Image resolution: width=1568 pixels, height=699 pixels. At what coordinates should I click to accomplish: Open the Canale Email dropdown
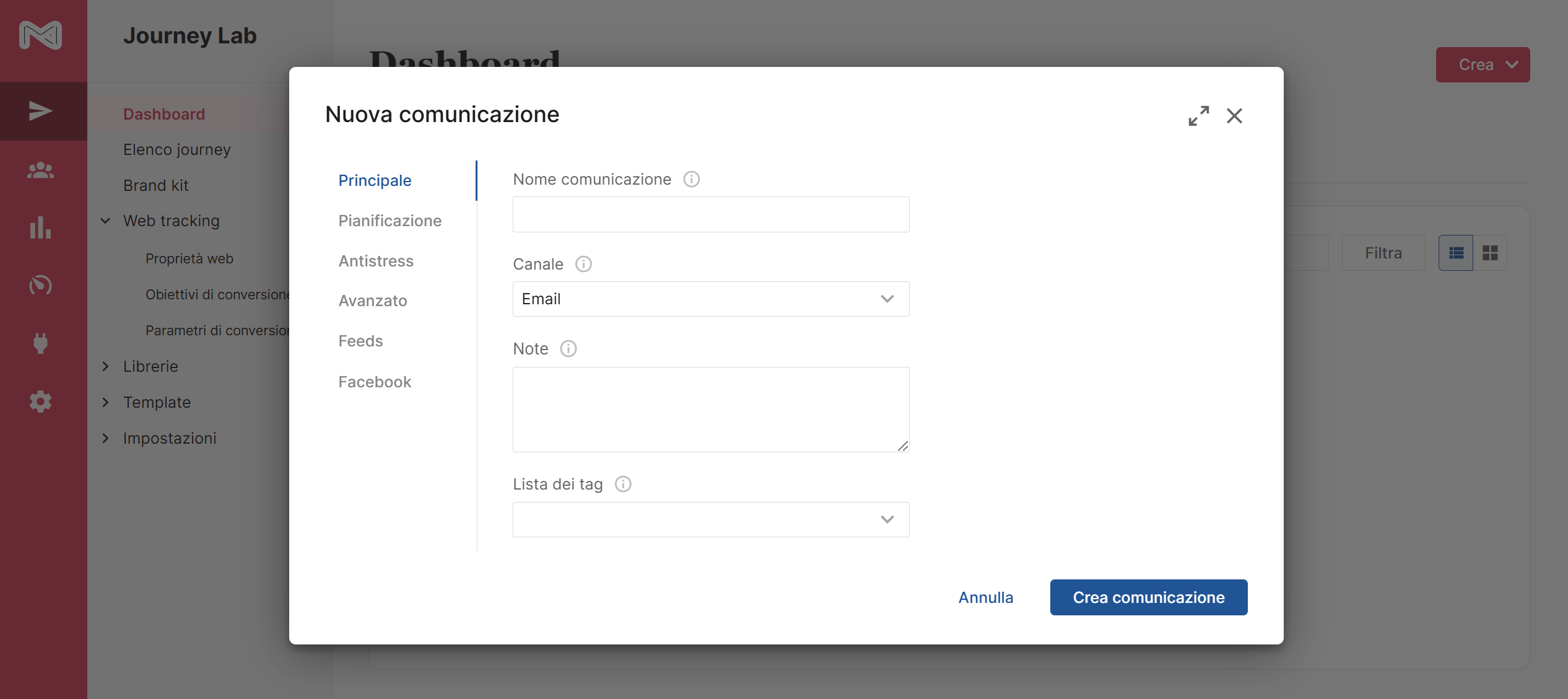point(711,299)
